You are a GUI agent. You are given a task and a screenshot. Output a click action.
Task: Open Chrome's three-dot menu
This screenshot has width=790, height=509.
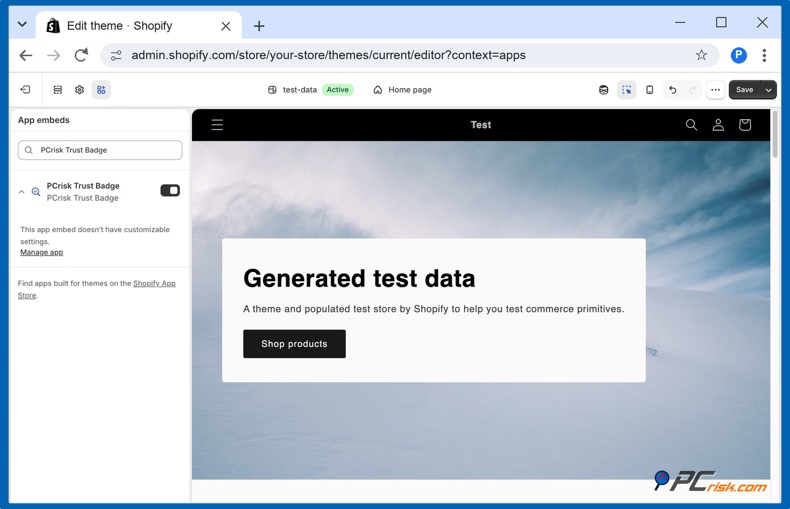[x=764, y=55]
